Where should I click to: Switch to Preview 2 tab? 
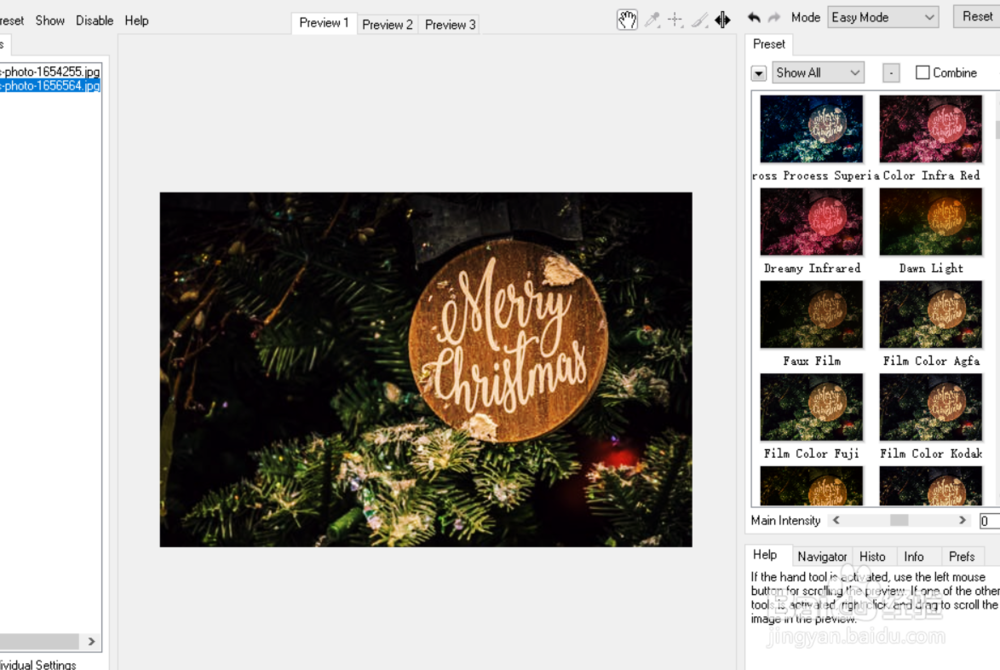[387, 25]
